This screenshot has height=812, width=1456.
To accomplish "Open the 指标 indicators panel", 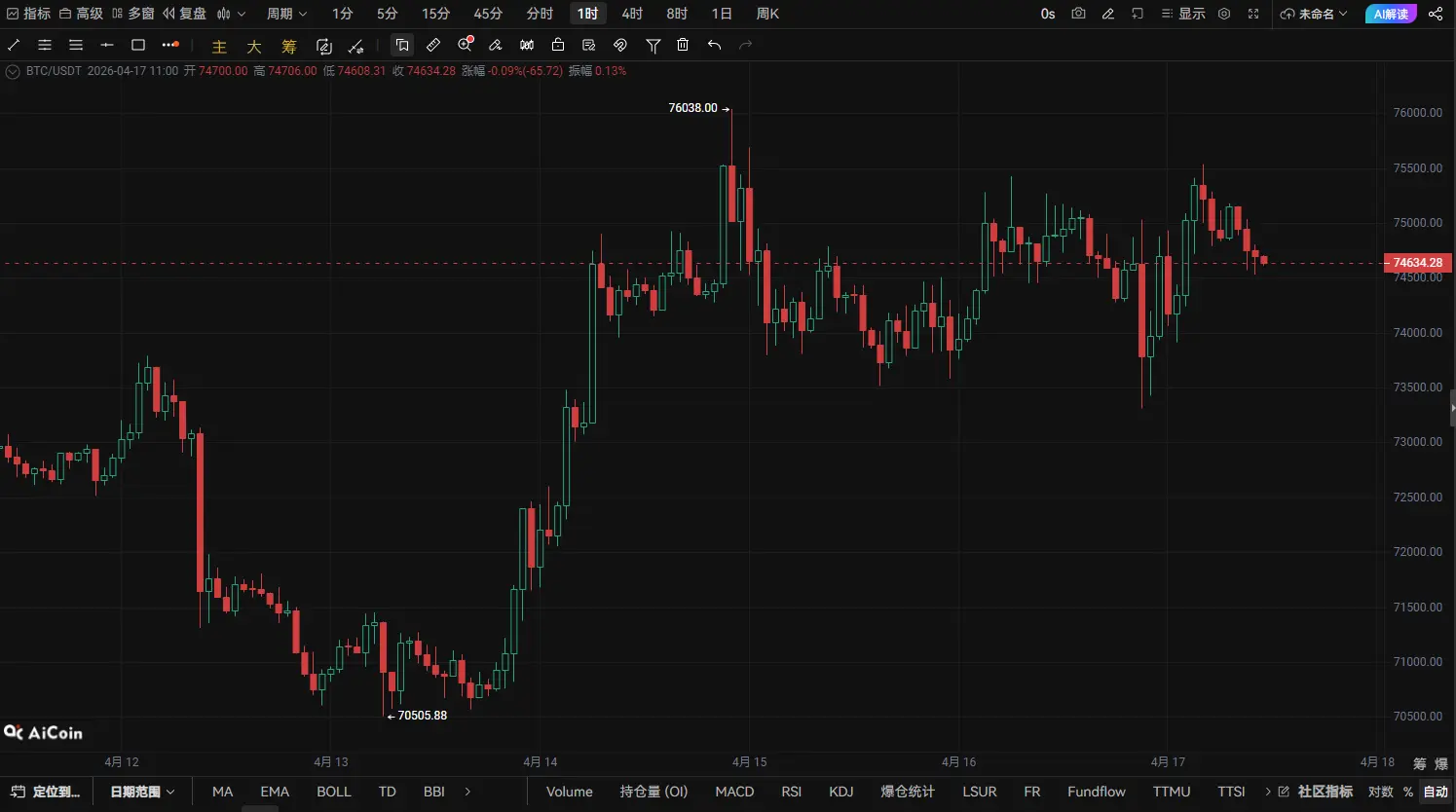I will coord(28,14).
